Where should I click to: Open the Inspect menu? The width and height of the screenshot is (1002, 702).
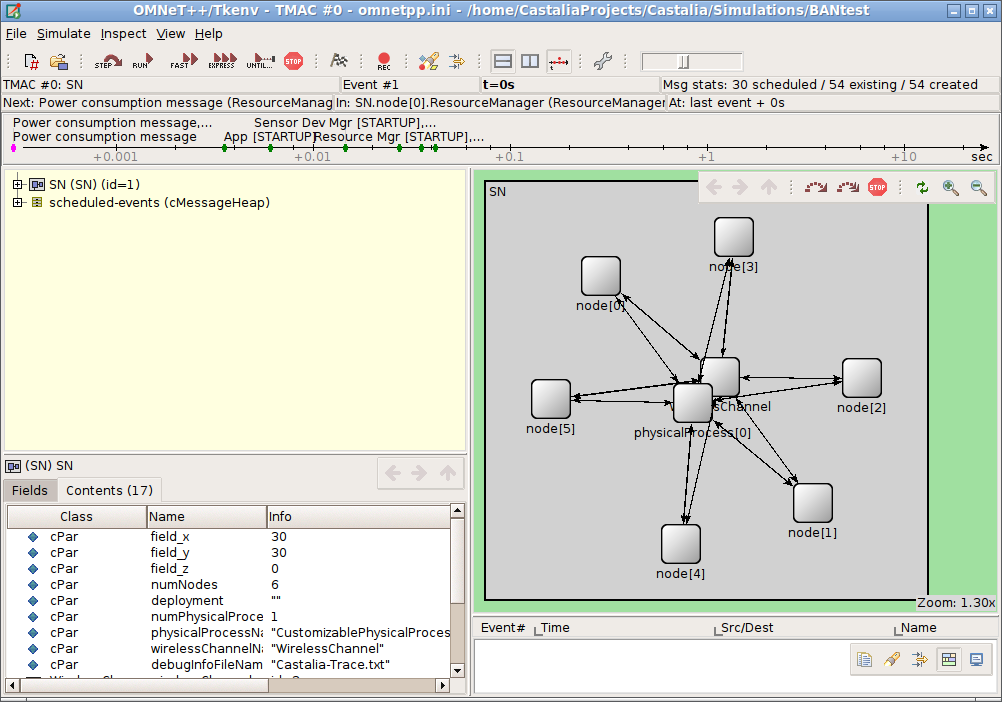click(x=123, y=34)
